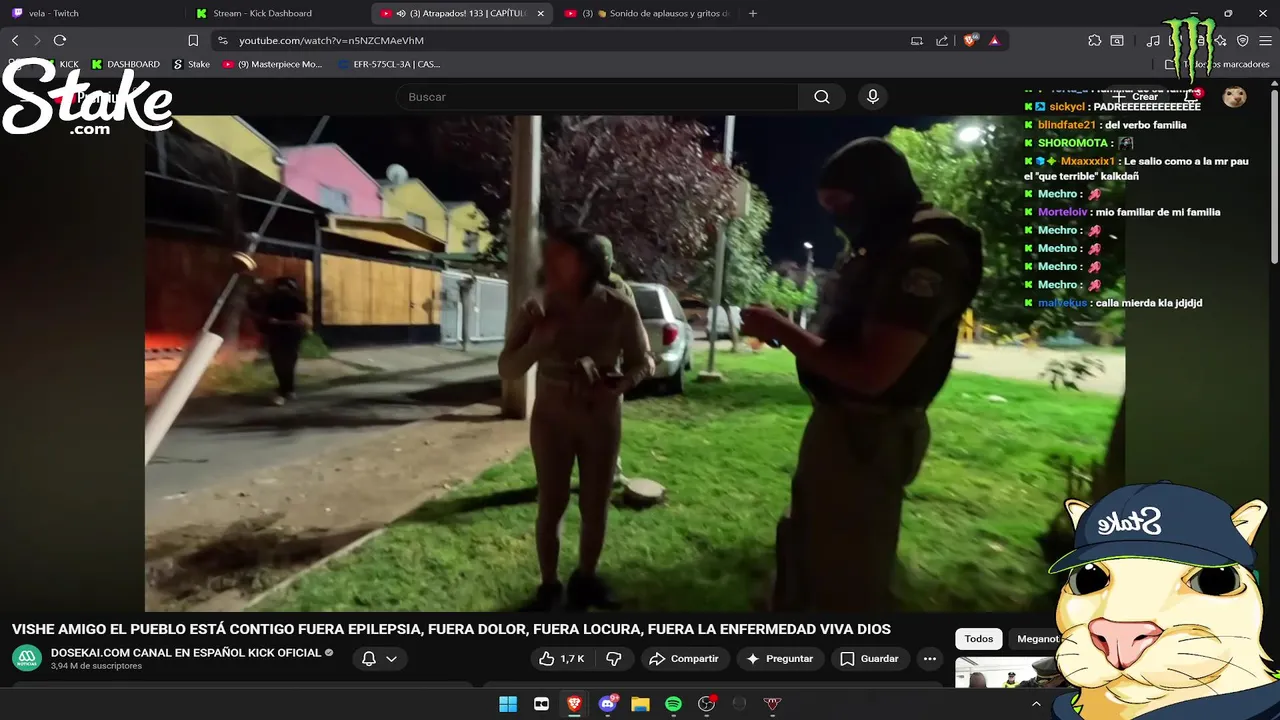Image resolution: width=1280 pixels, height=720 pixels.
Task: Close the Atrapados! 133 tab
Action: 541,13
